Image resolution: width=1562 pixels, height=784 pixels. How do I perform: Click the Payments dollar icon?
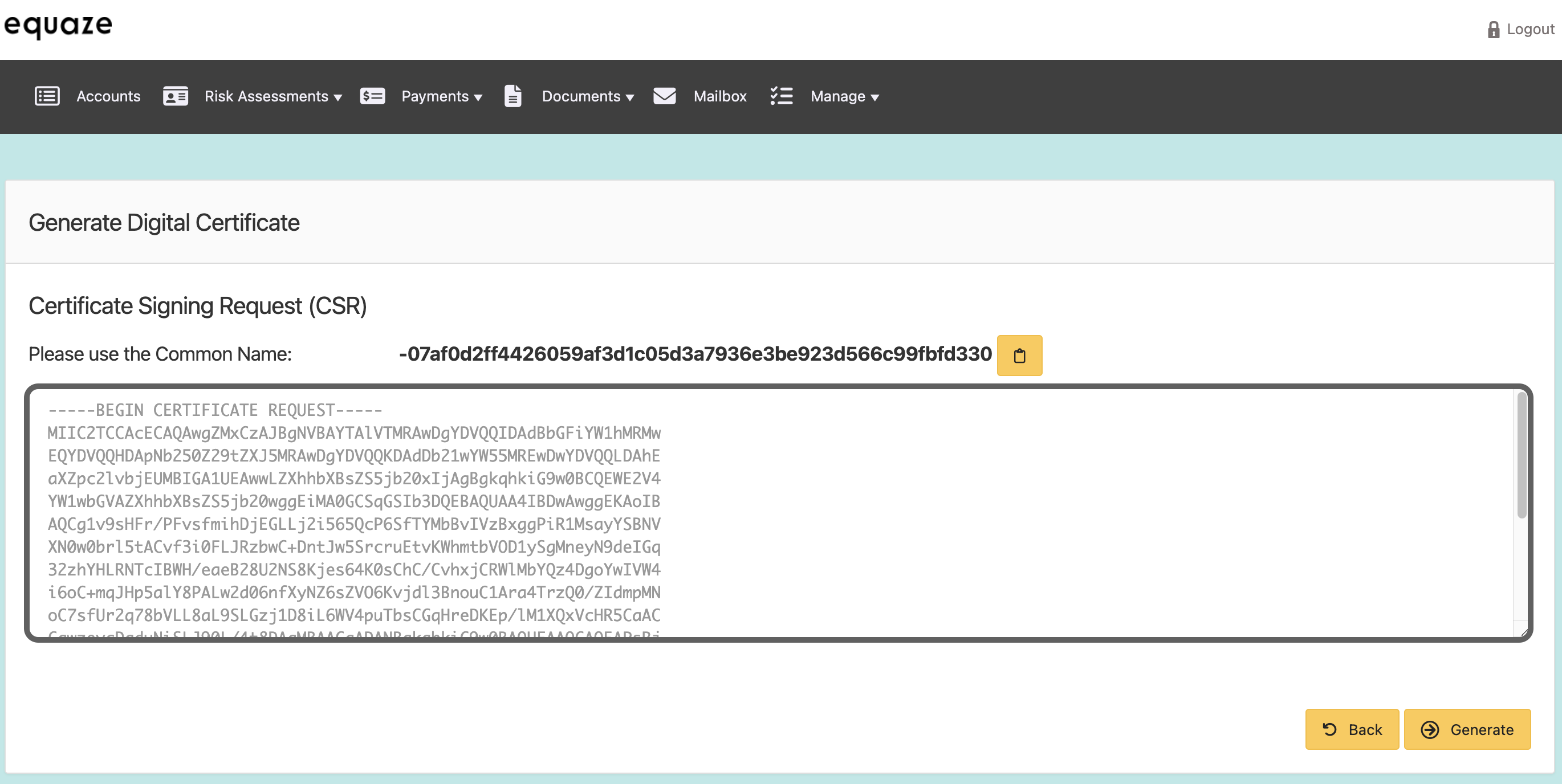pos(372,96)
